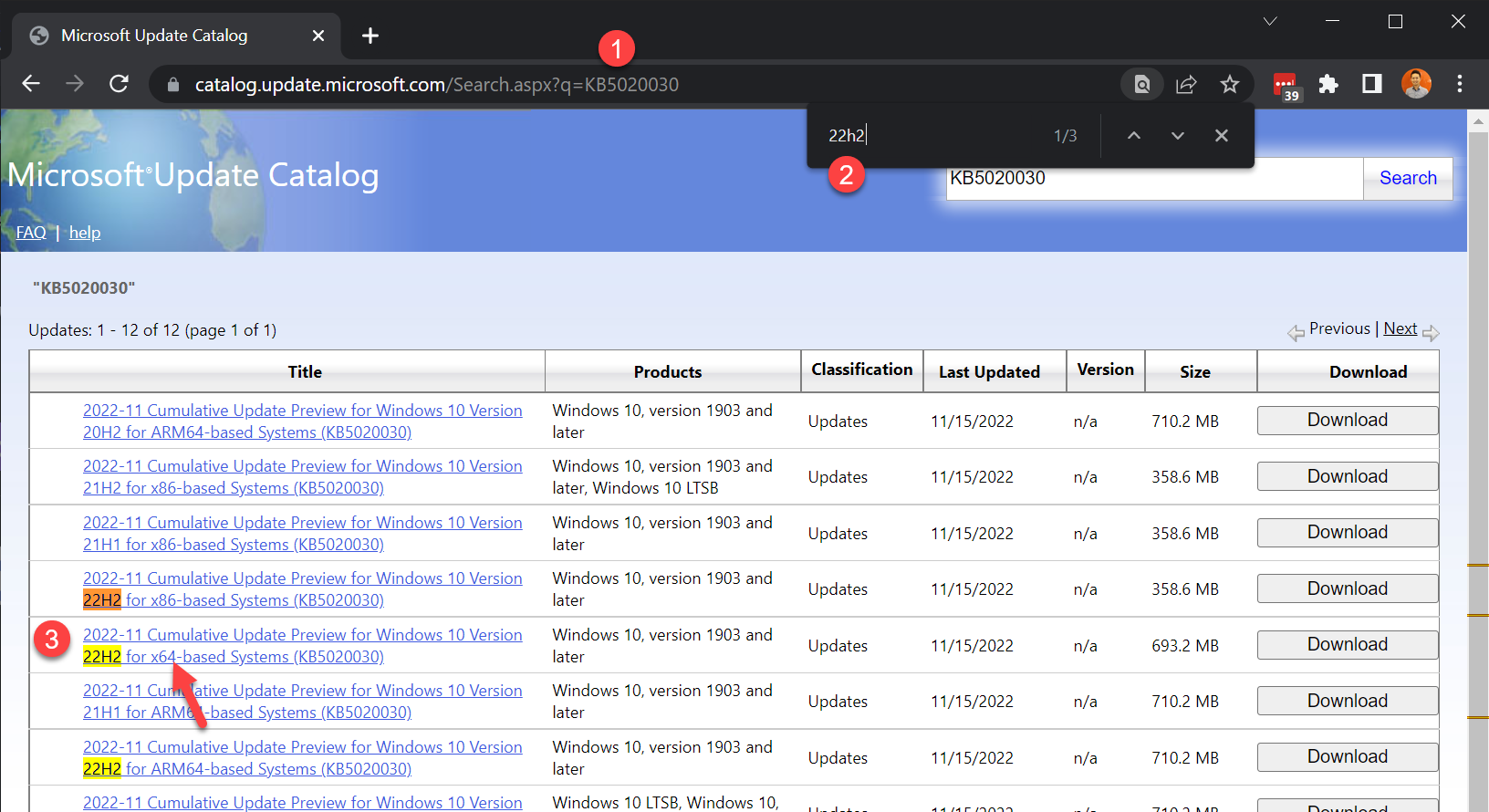Open the 22H2 x86 update link
Image resolution: width=1489 pixels, height=812 pixels.
pyautogui.click(x=303, y=589)
